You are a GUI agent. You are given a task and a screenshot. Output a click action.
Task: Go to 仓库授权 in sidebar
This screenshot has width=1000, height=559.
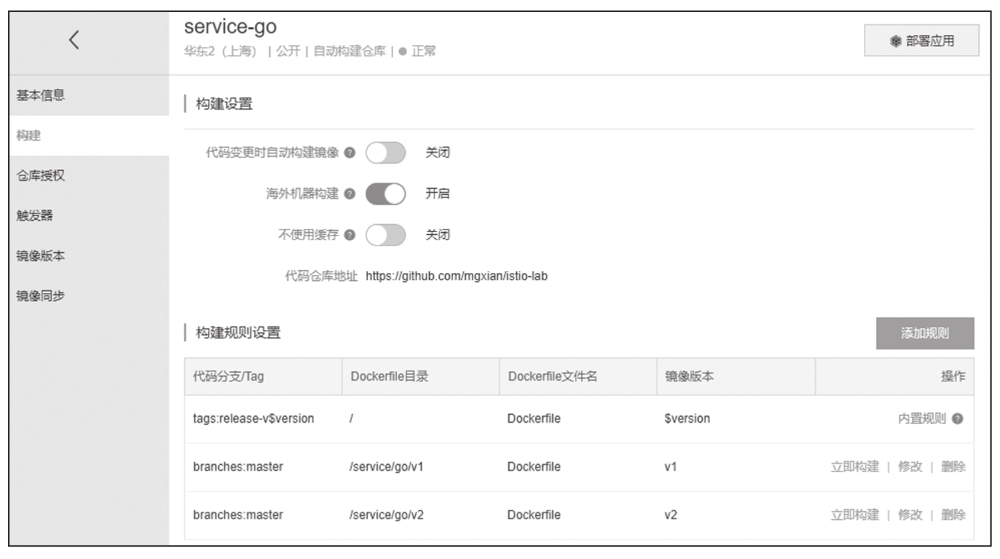coord(42,176)
